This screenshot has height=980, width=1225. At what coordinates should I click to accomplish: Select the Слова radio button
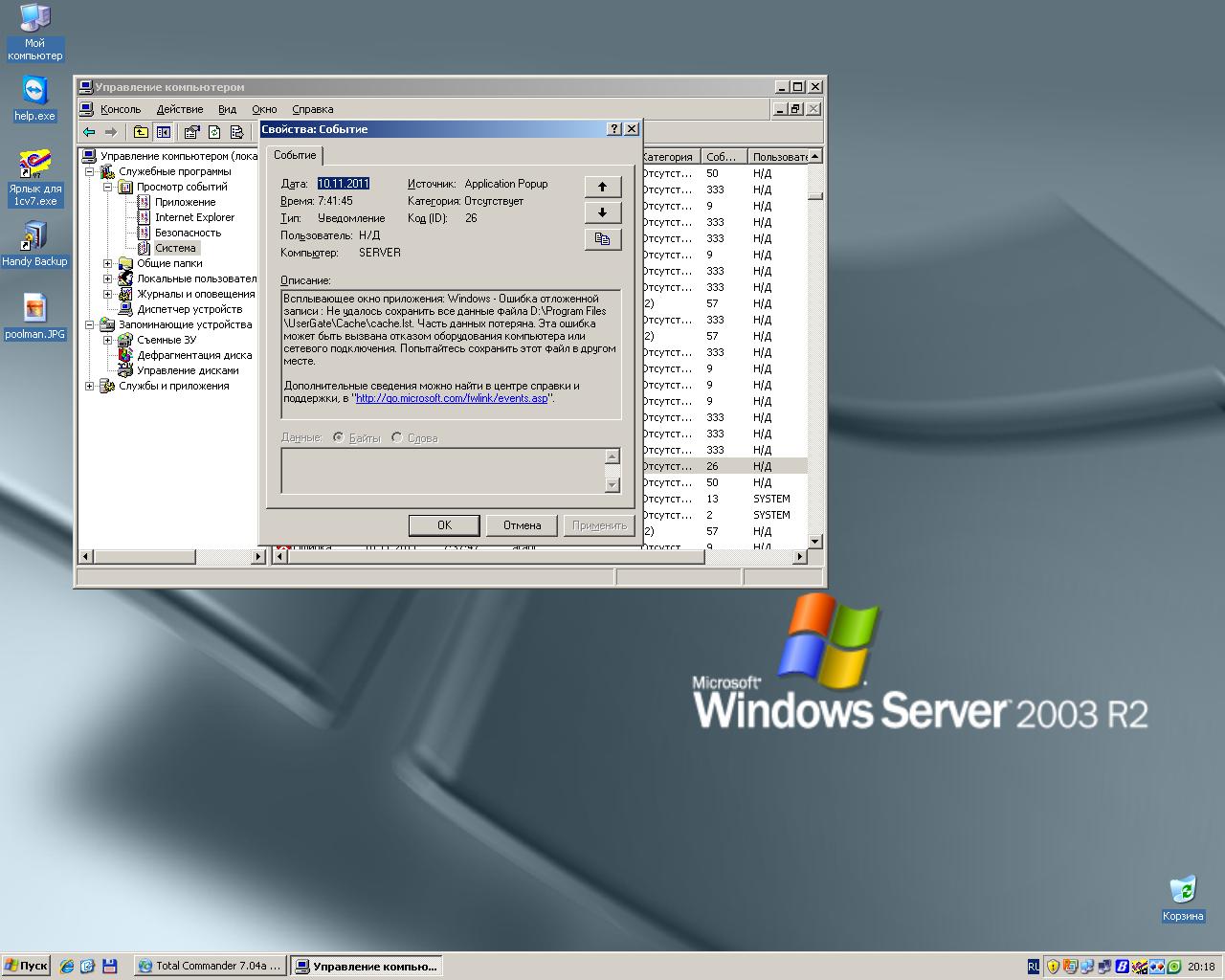tap(397, 438)
